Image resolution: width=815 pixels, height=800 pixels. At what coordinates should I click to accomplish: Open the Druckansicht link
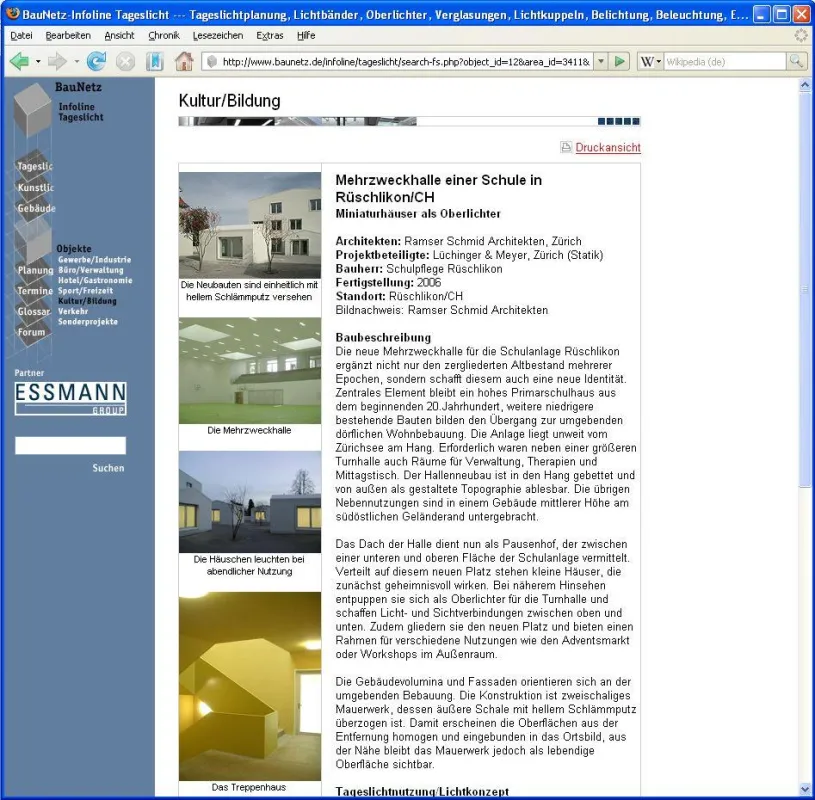point(608,148)
